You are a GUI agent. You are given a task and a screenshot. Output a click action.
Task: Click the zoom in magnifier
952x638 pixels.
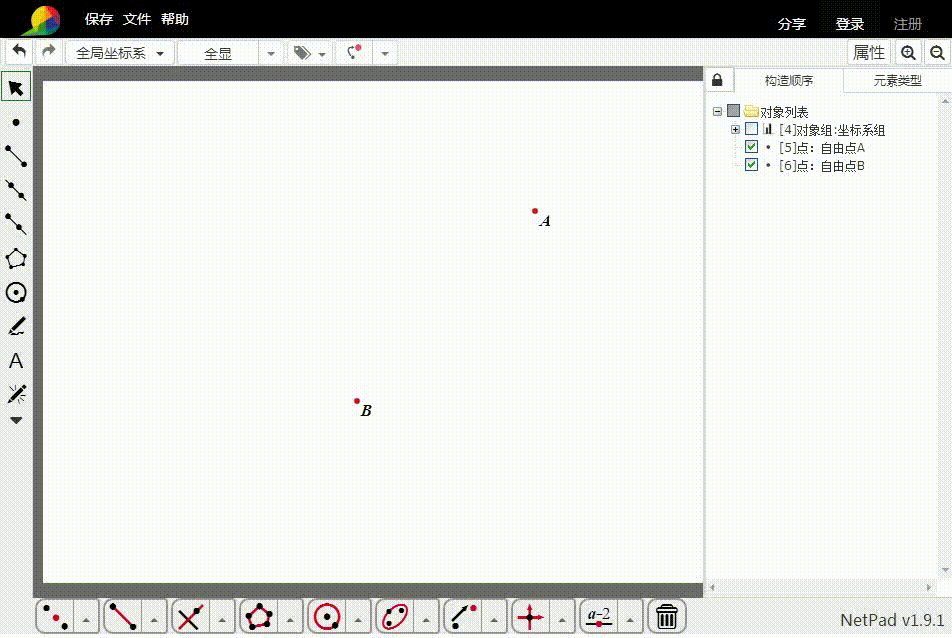(x=908, y=53)
